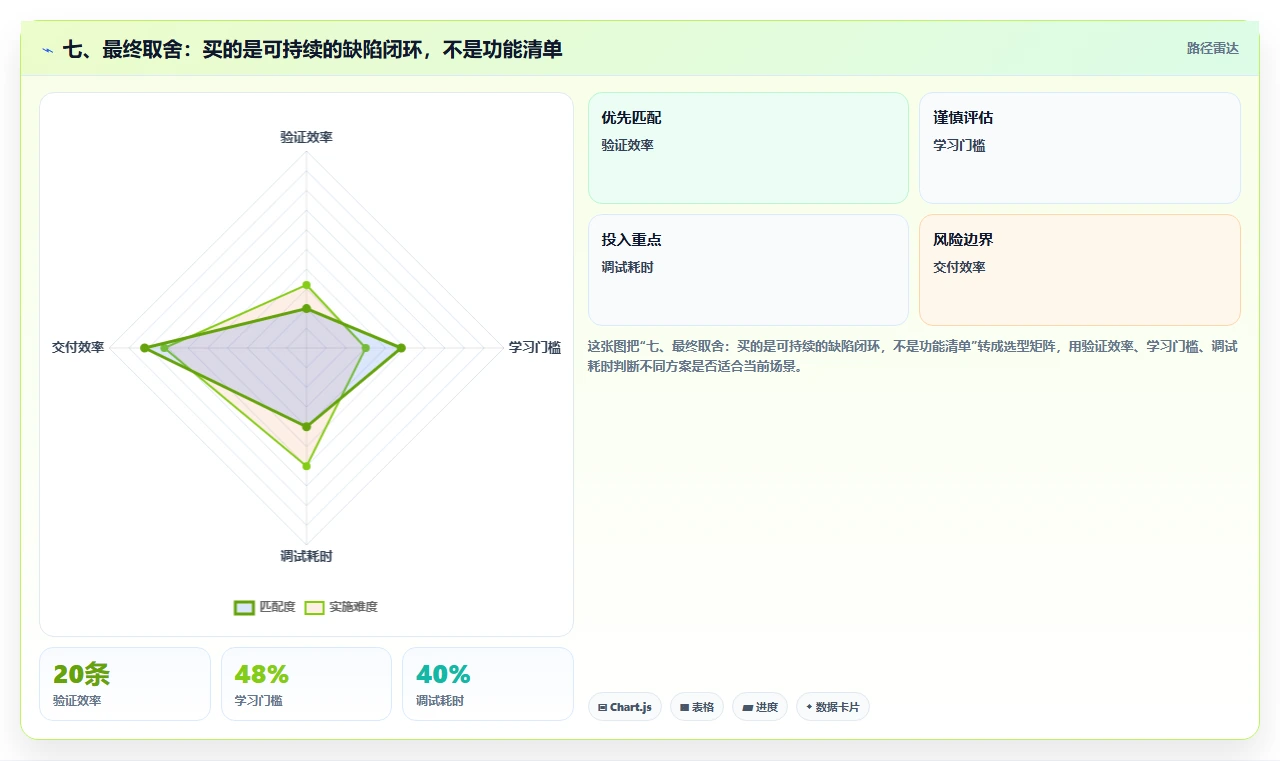Toggle the 实施难度 legend swatch

click(x=315, y=607)
